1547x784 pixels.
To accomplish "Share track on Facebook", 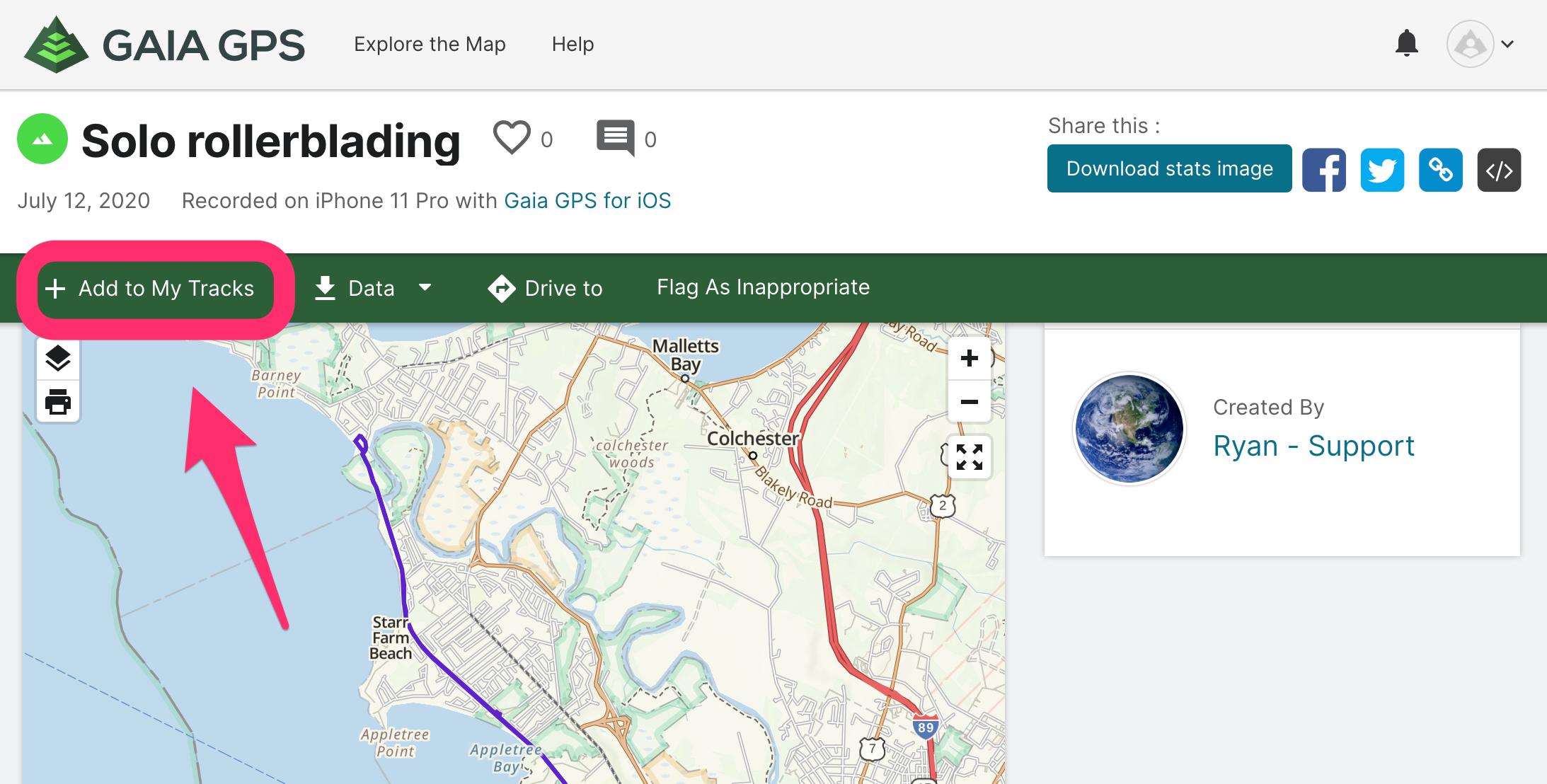I will (1323, 170).
